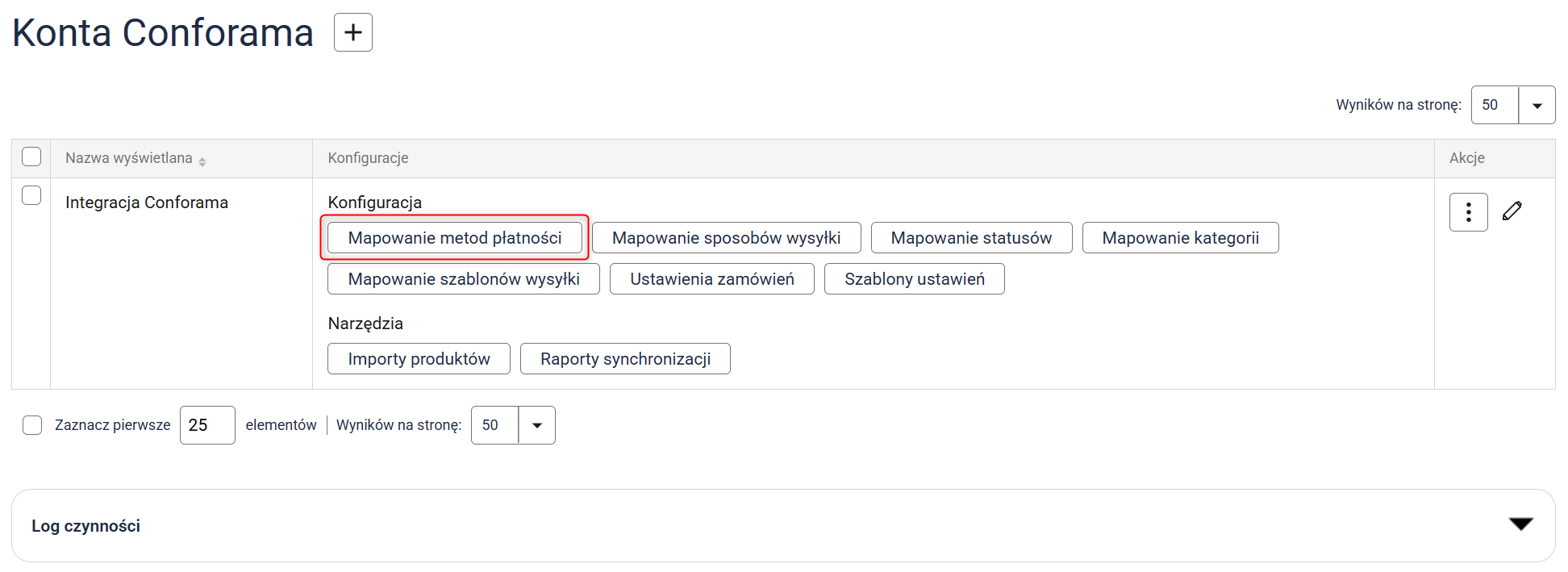Screen dimensions: 1568x572
Task: Open Mapowanie sposobów wysyłki
Action: [726, 238]
